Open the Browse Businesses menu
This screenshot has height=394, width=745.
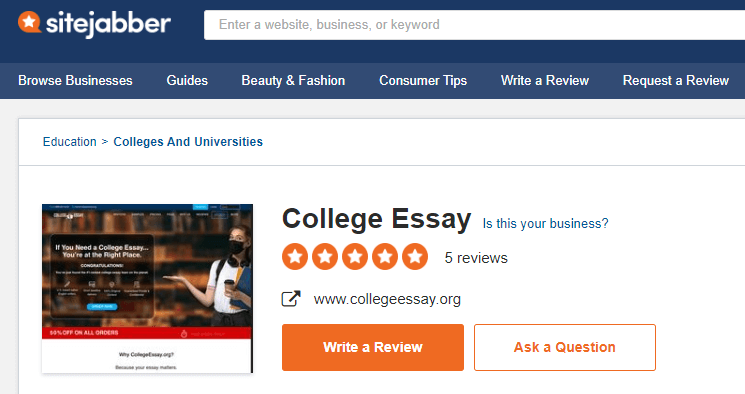click(75, 80)
